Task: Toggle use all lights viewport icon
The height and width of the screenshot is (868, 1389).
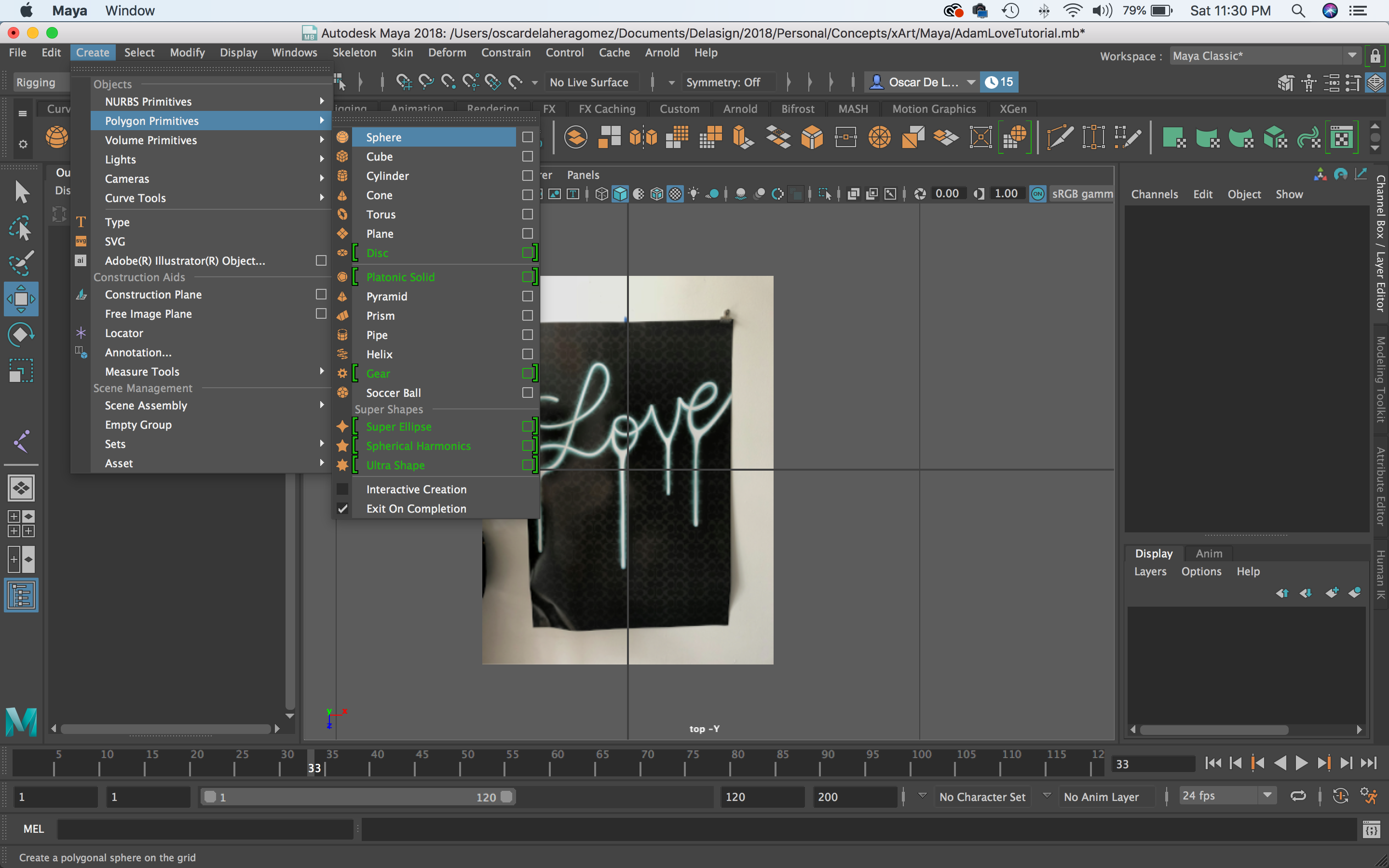Action: (x=694, y=194)
